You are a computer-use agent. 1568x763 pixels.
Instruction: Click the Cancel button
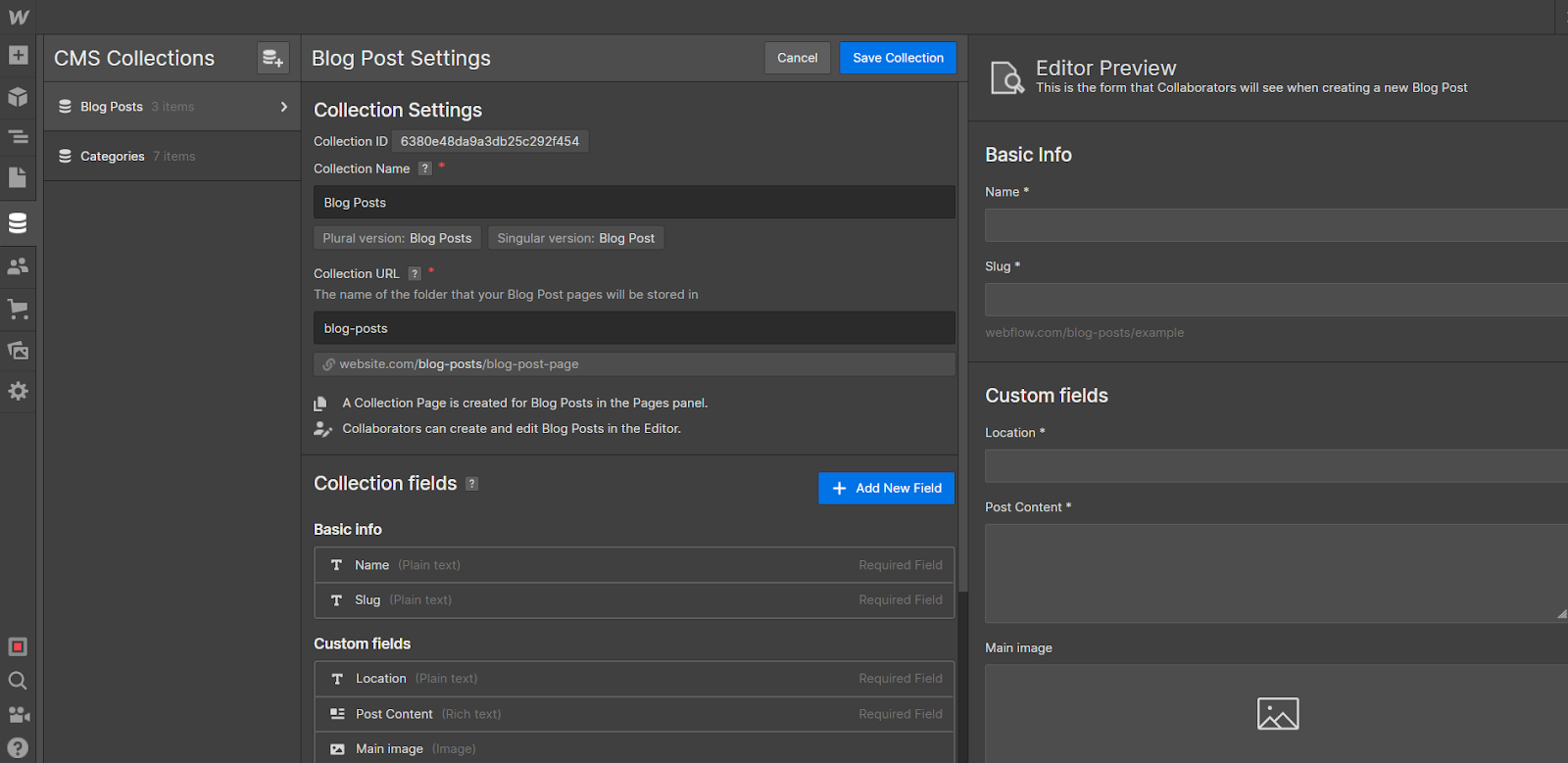tap(798, 58)
